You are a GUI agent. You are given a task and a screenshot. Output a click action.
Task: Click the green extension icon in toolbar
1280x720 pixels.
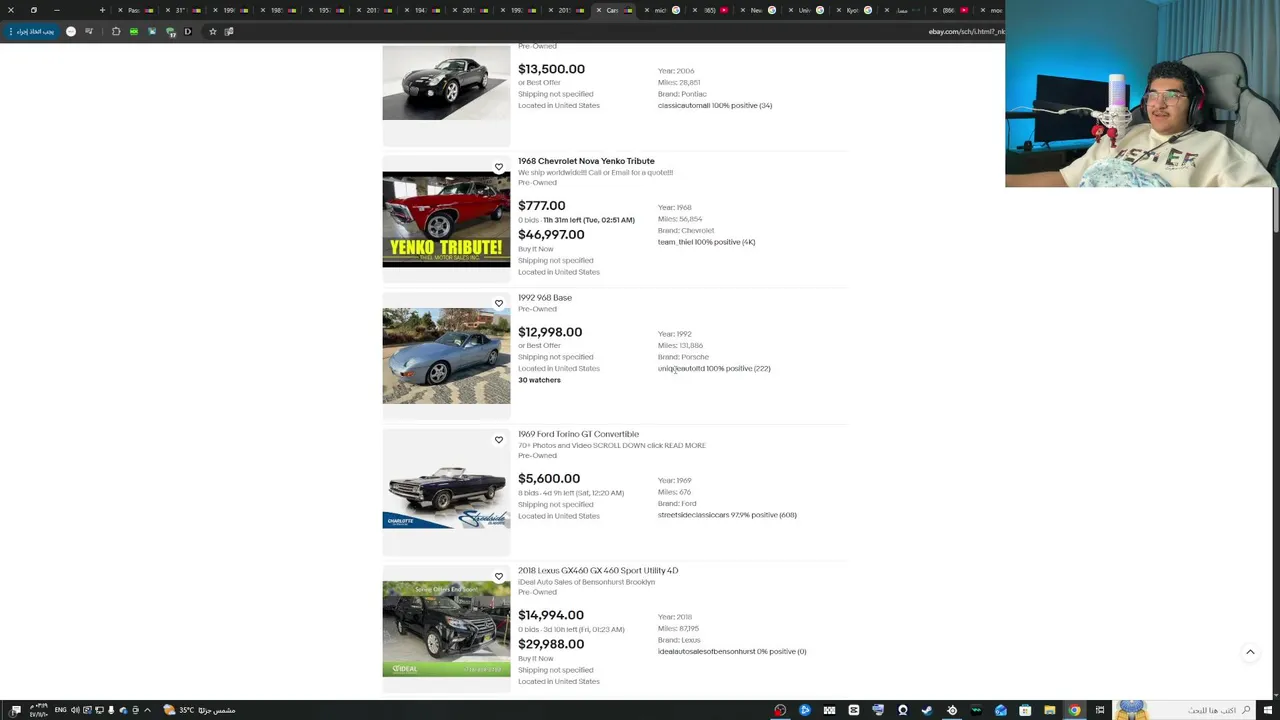pyautogui.click(x=134, y=32)
